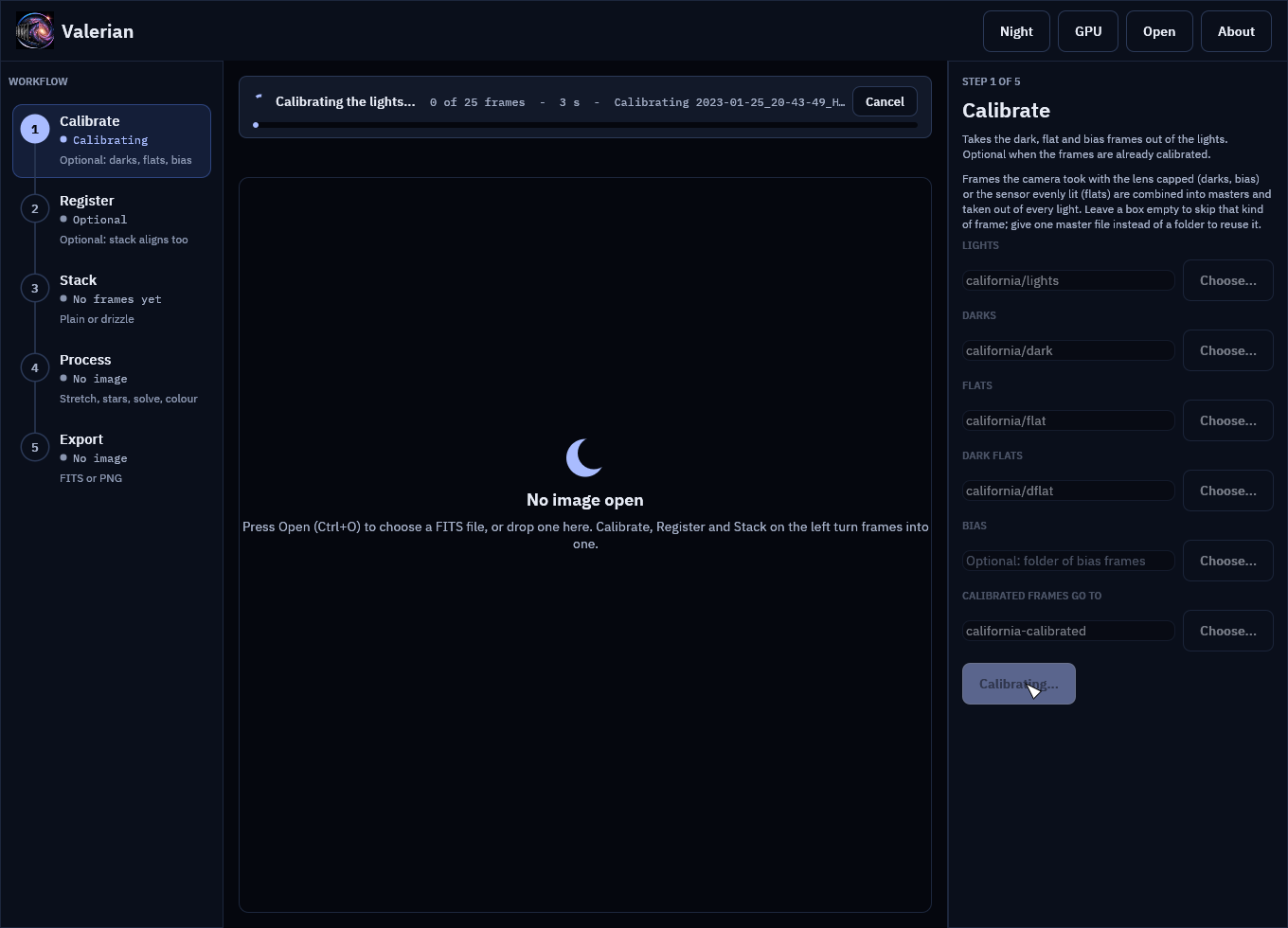Toggle the GPU button
This screenshot has height=928, width=1288.
[x=1088, y=31]
